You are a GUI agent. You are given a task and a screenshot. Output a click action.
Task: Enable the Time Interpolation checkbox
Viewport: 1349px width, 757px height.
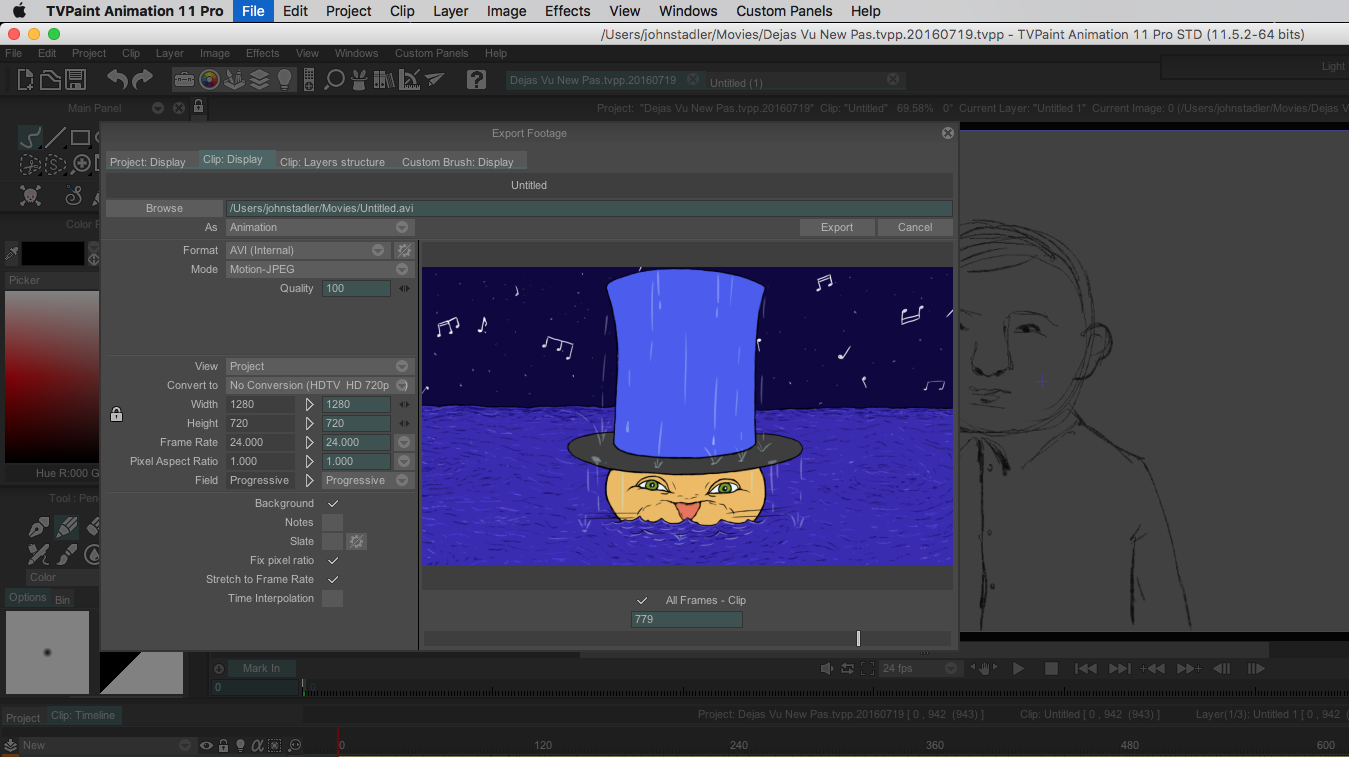coord(332,598)
